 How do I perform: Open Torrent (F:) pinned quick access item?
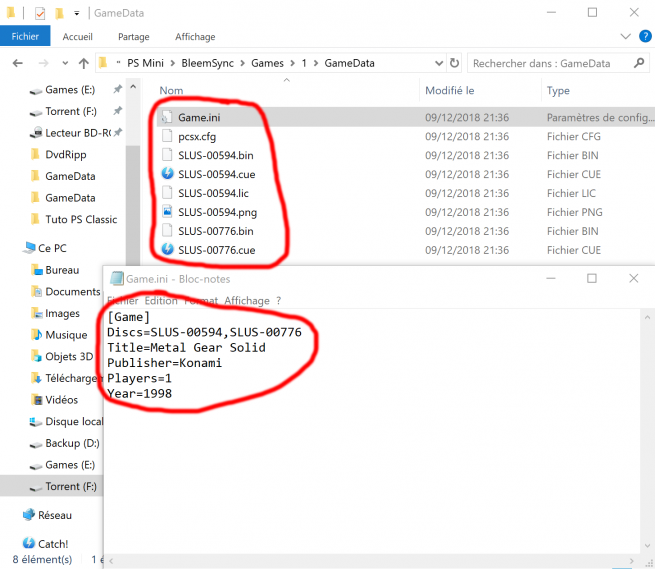(71, 111)
